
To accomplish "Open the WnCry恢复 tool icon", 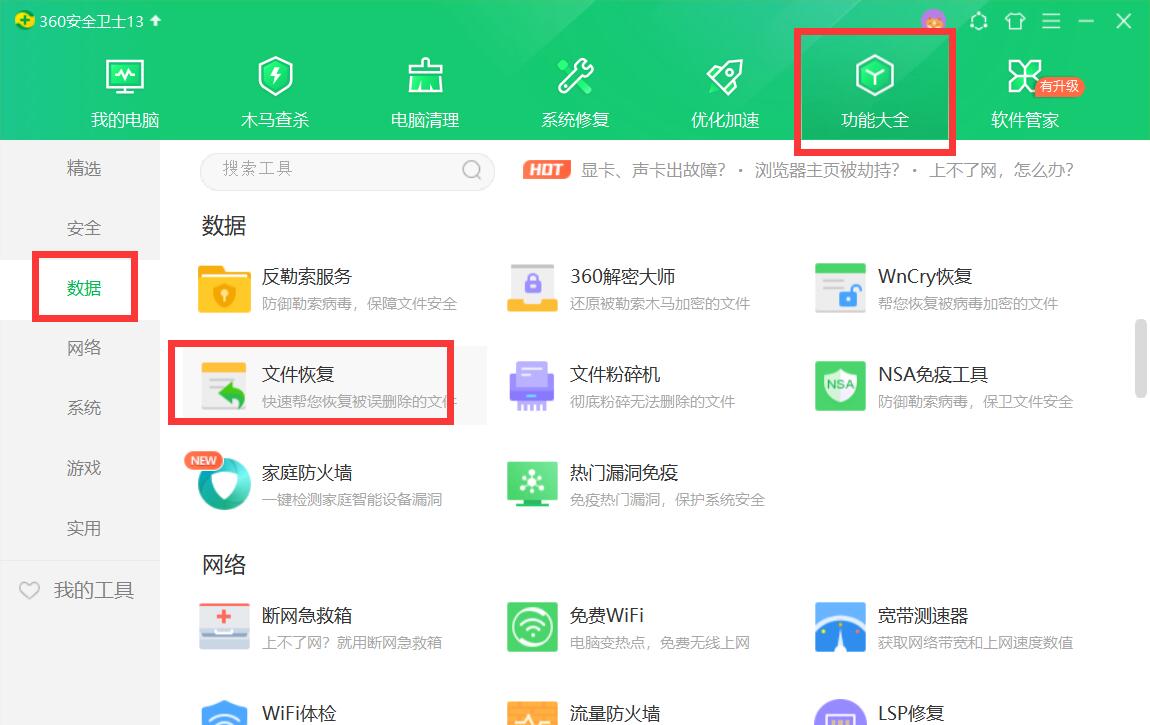I will 840,288.
